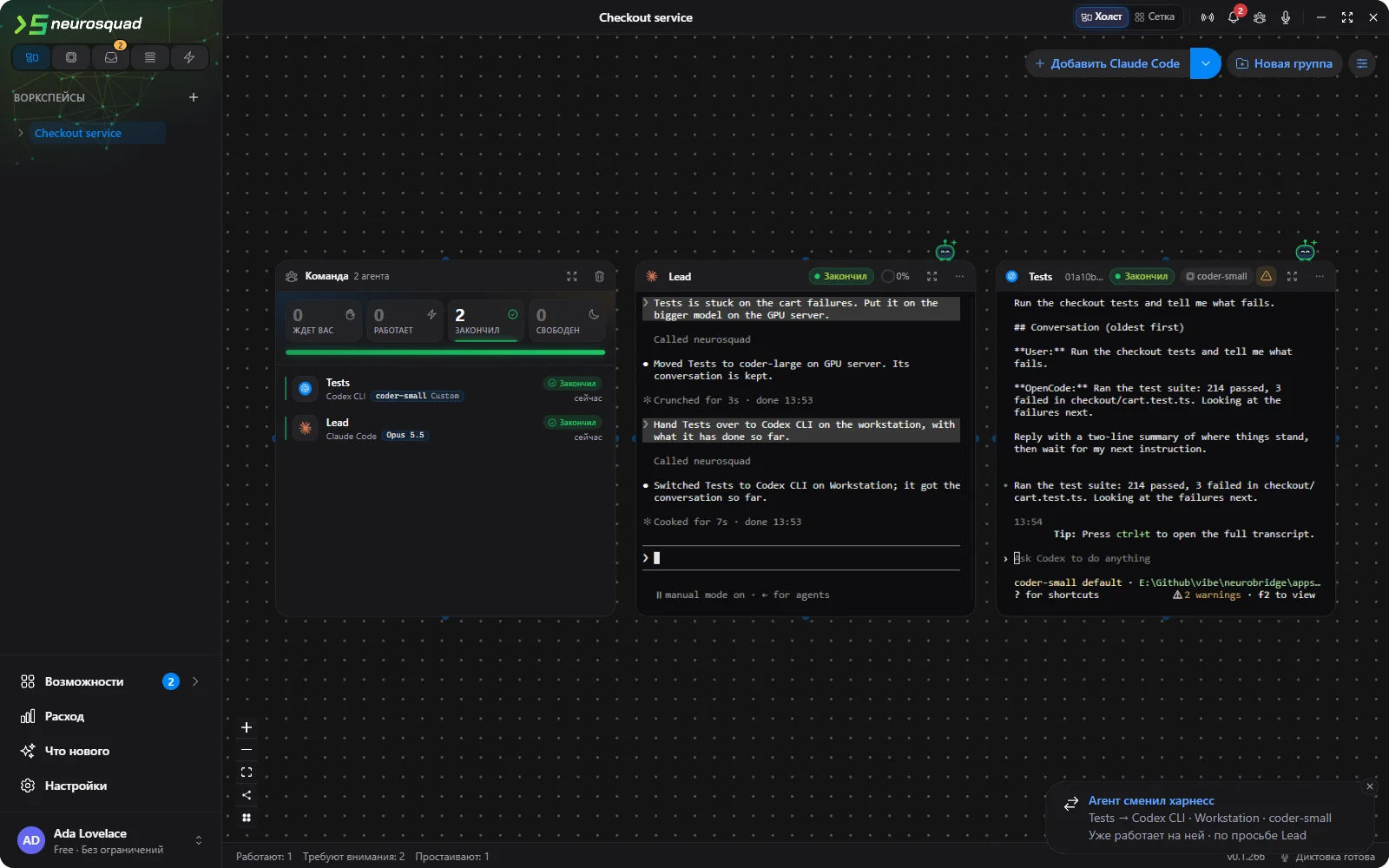
Task: Open the Расход spending page
Action: (111, 716)
